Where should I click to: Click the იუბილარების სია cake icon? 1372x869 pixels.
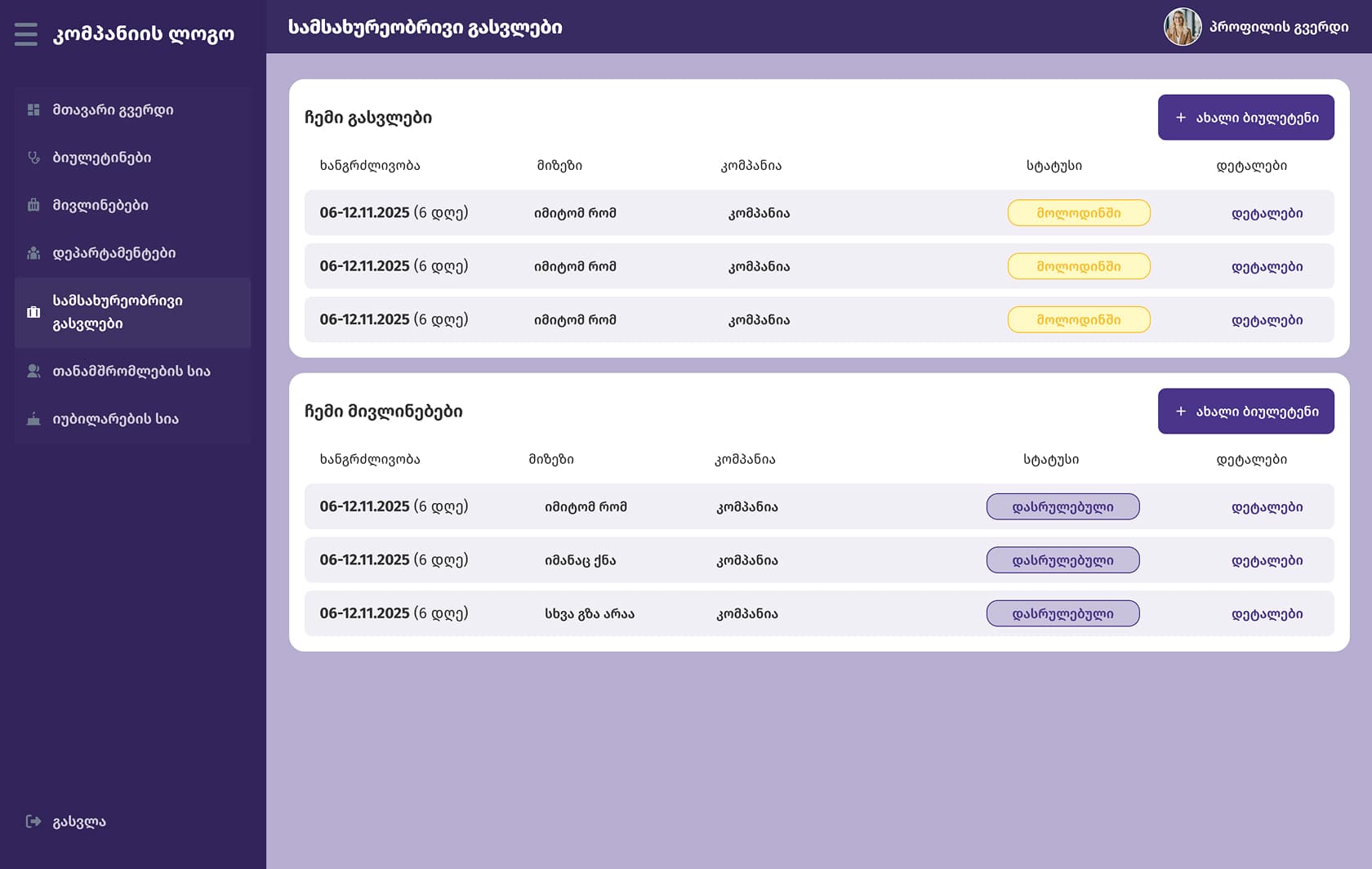(33, 419)
